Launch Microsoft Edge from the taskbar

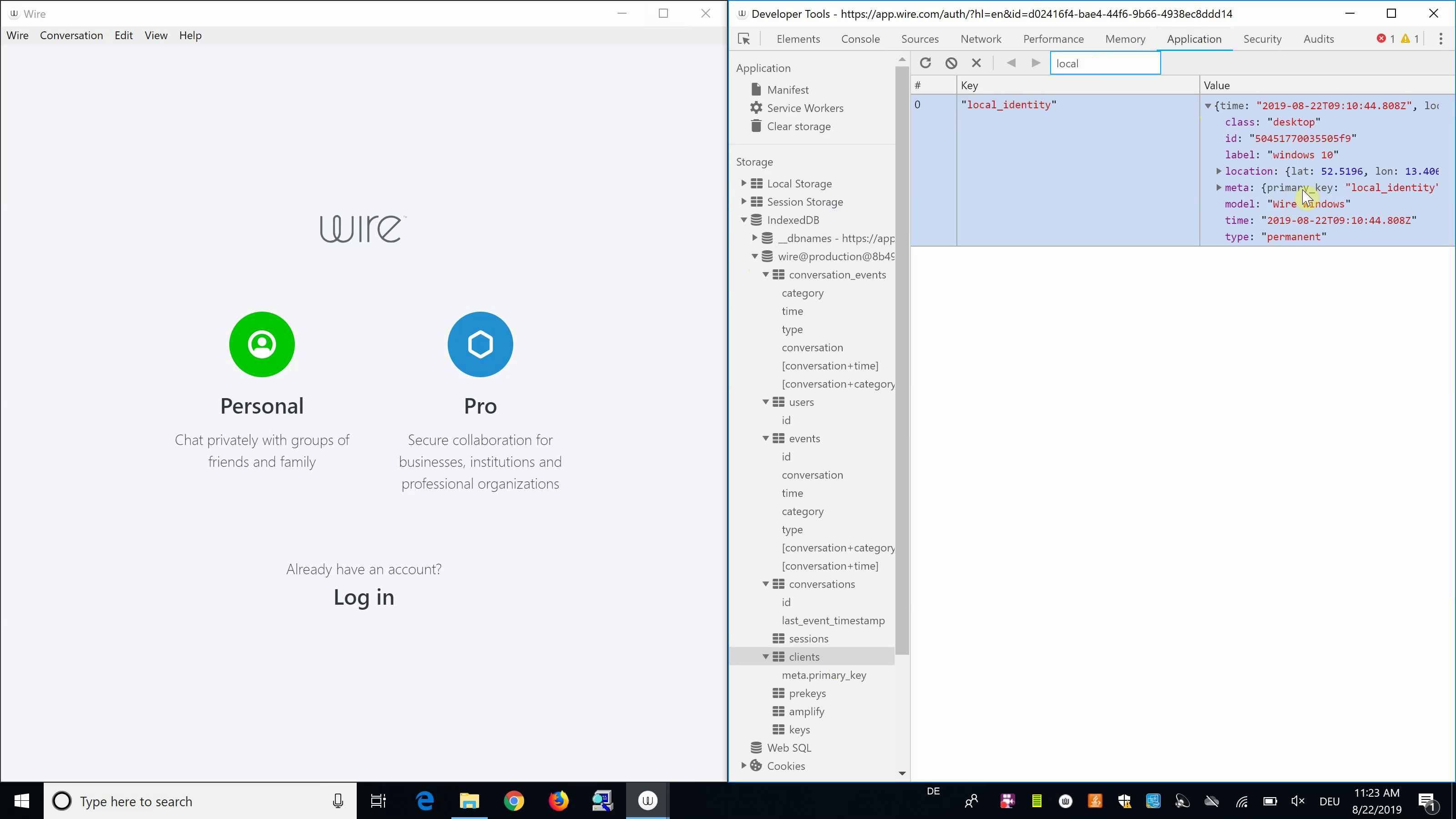point(425,801)
